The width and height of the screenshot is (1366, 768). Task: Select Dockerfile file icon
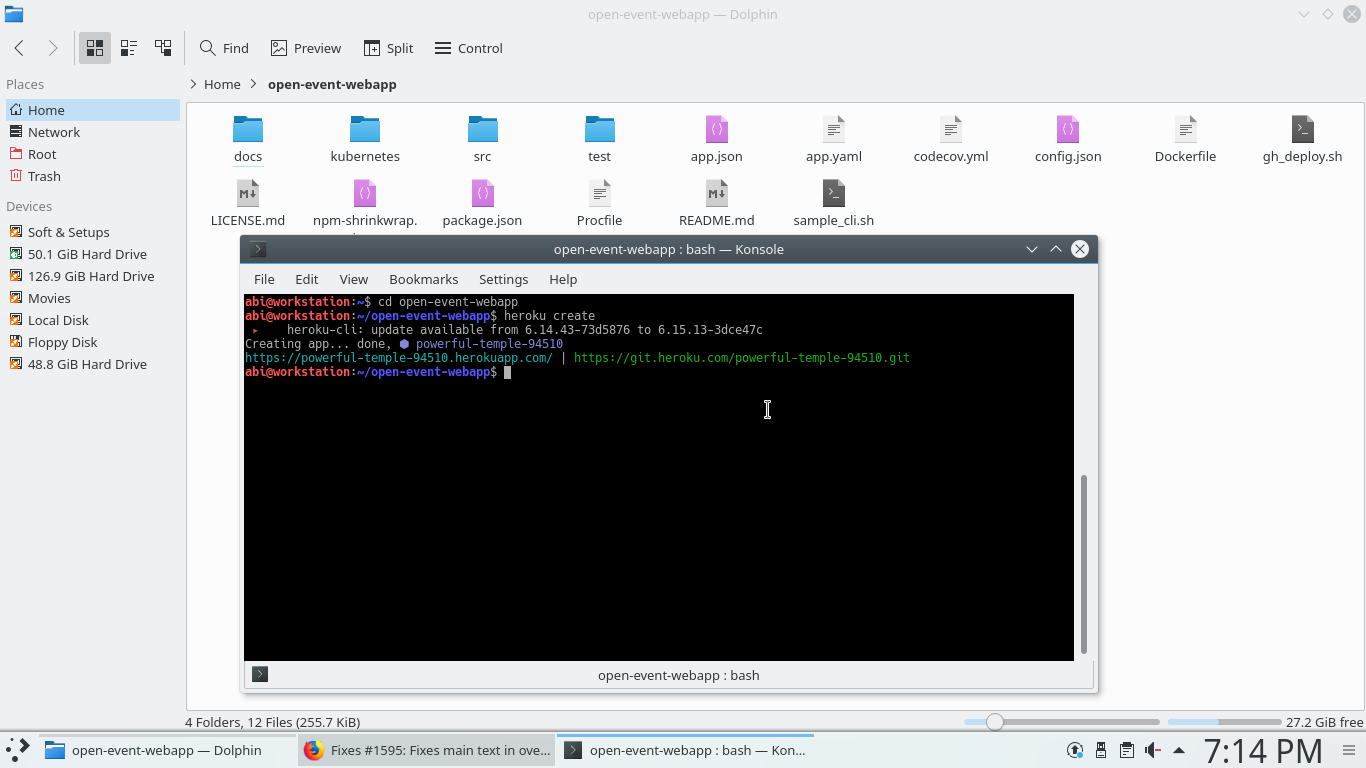(1186, 129)
